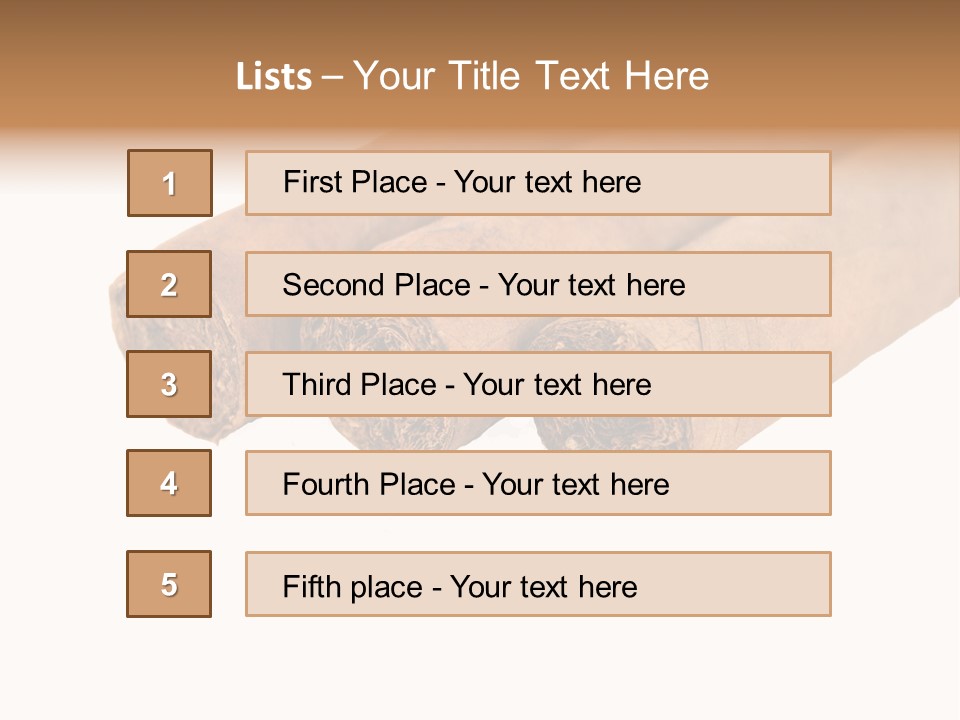Viewport: 960px width, 720px height.
Task: Choose the number 5 box
Action: pos(169,584)
